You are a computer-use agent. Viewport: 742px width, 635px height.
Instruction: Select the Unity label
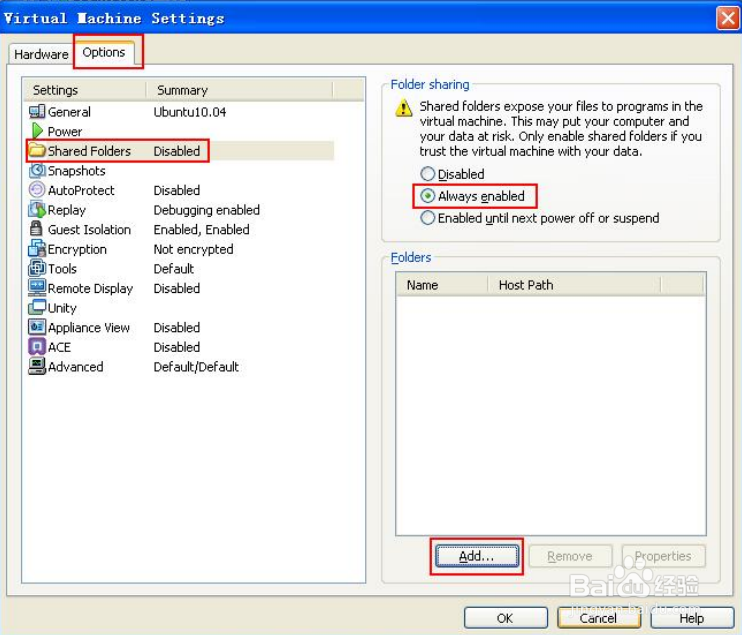pos(62,308)
